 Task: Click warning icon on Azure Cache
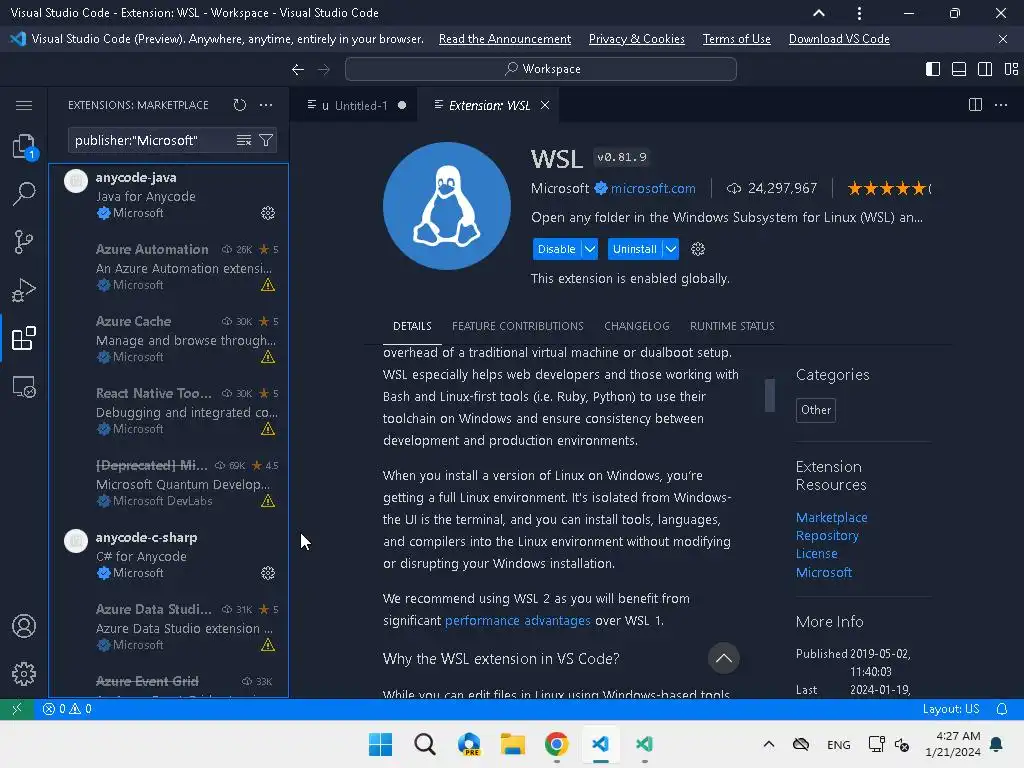coord(268,357)
